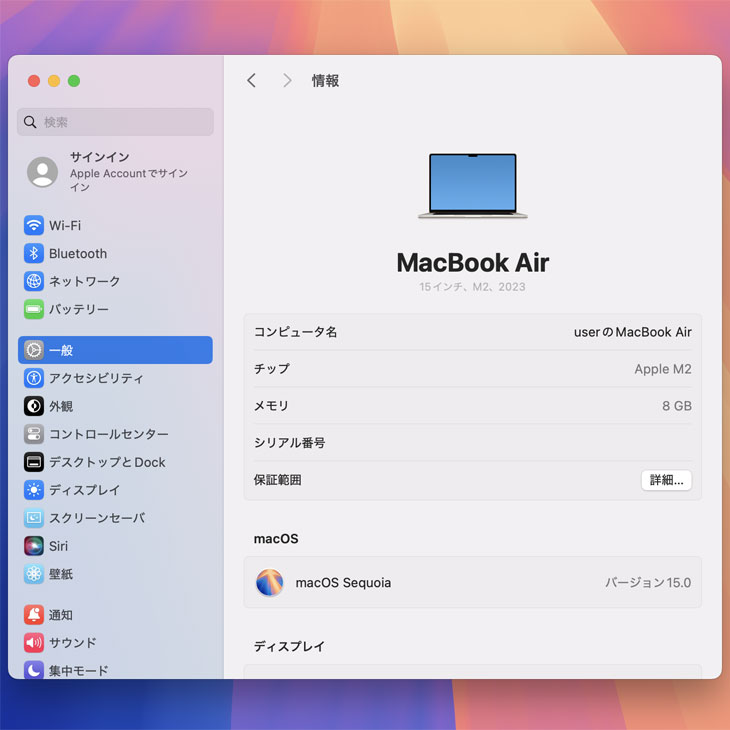Click the computer name userのMacBook Air
The height and width of the screenshot is (730, 730).
tap(632, 332)
